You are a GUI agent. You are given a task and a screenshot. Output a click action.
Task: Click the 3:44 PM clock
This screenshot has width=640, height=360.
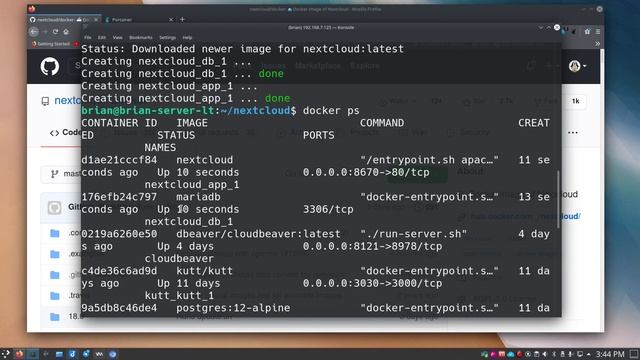610,354
